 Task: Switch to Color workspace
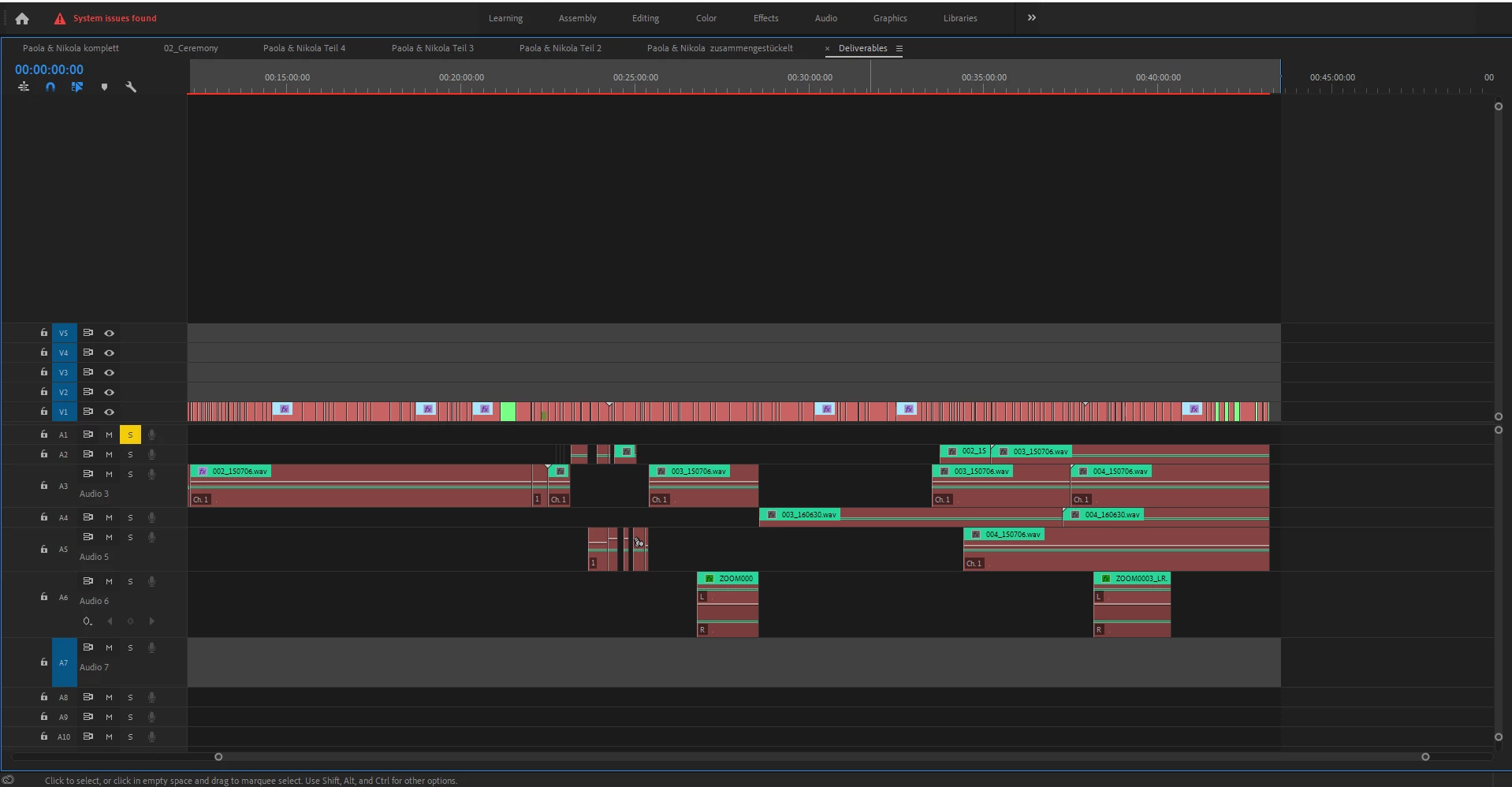pos(706,18)
